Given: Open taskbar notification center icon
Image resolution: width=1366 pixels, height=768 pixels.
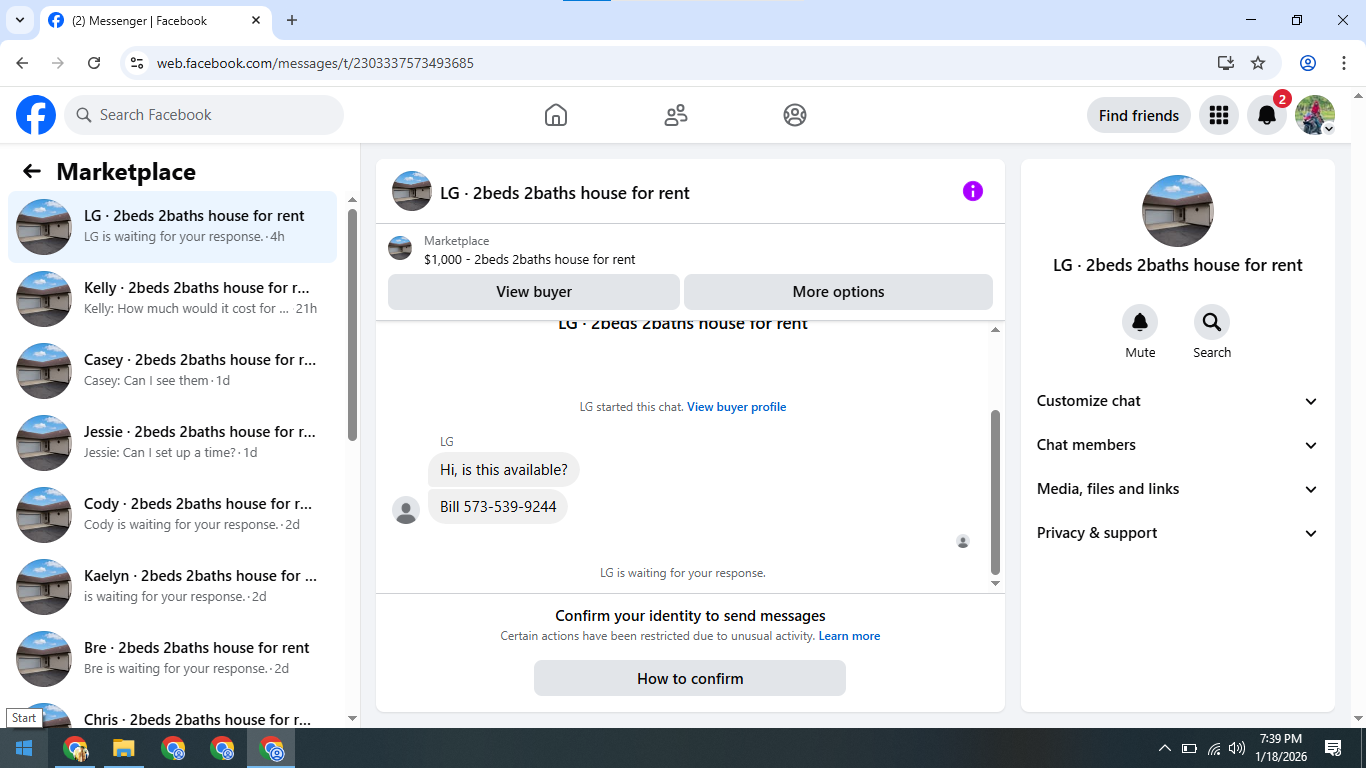Looking at the screenshot, I should pyautogui.click(x=1333, y=748).
